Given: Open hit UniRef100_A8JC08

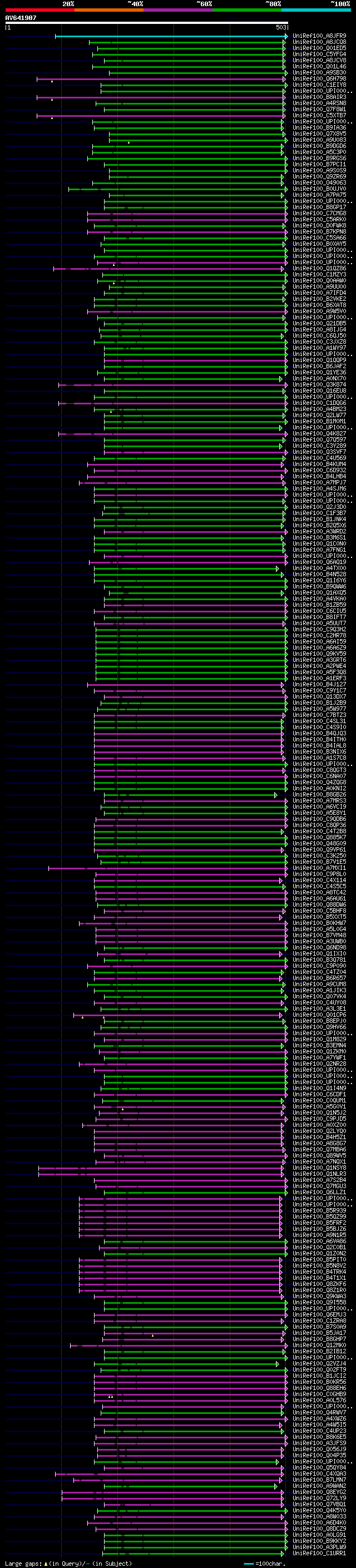Looking at the screenshot, I should (x=319, y=42).
